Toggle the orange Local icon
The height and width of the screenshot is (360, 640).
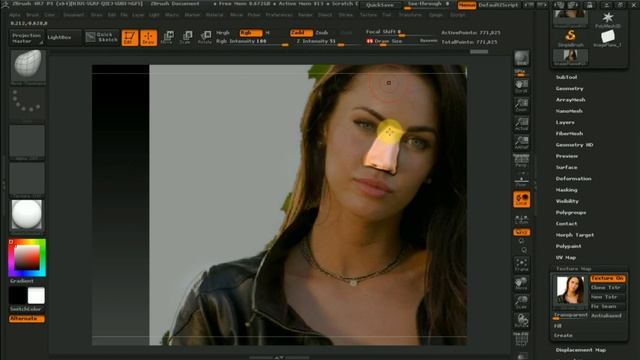tap(522, 199)
